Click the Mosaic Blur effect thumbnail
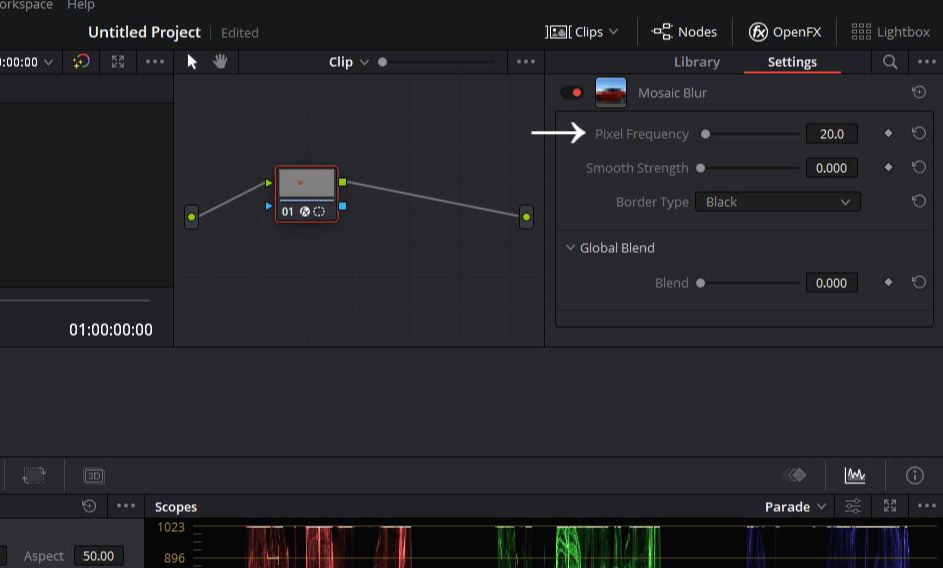 [610, 93]
